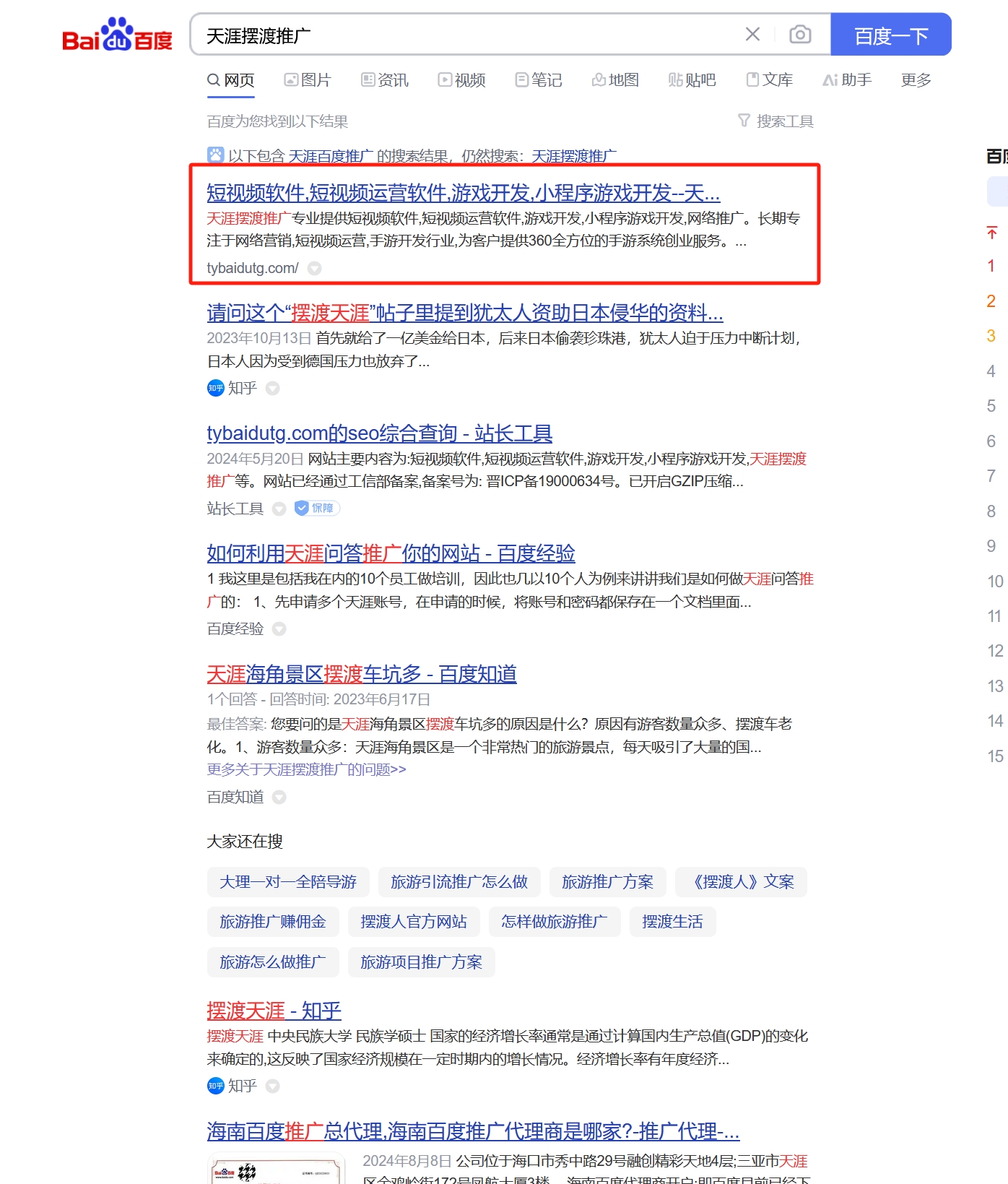Open dropdown arrow next to tybaidutg.com/

coord(315,268)
